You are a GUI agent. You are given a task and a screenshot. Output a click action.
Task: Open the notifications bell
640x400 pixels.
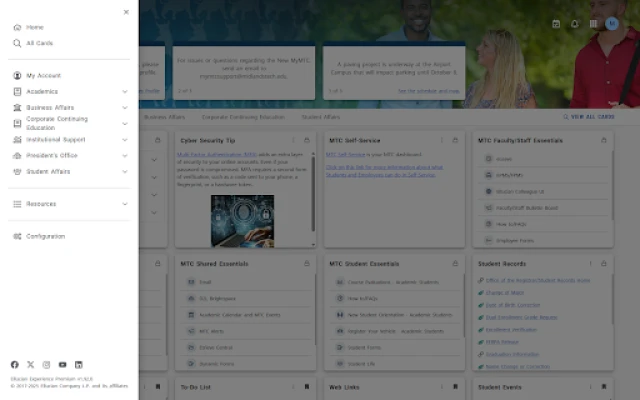click(575, 24)
